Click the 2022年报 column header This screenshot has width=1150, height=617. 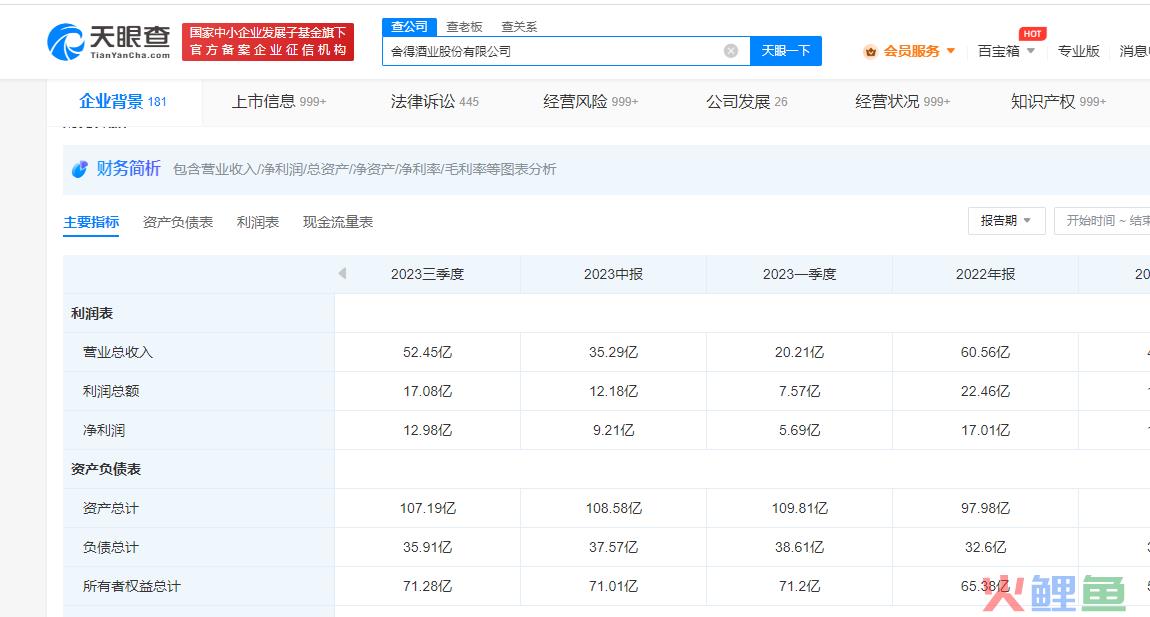985,274
